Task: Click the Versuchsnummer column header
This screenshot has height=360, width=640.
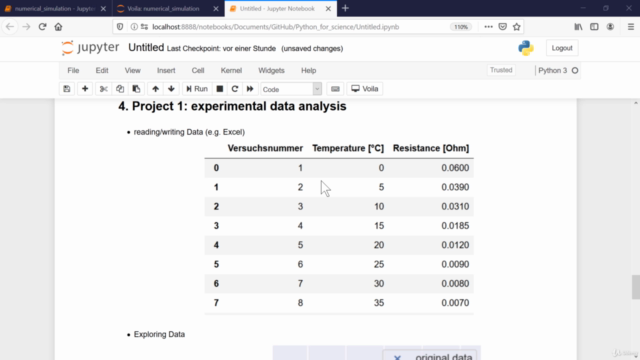Action: pos(265,148)
